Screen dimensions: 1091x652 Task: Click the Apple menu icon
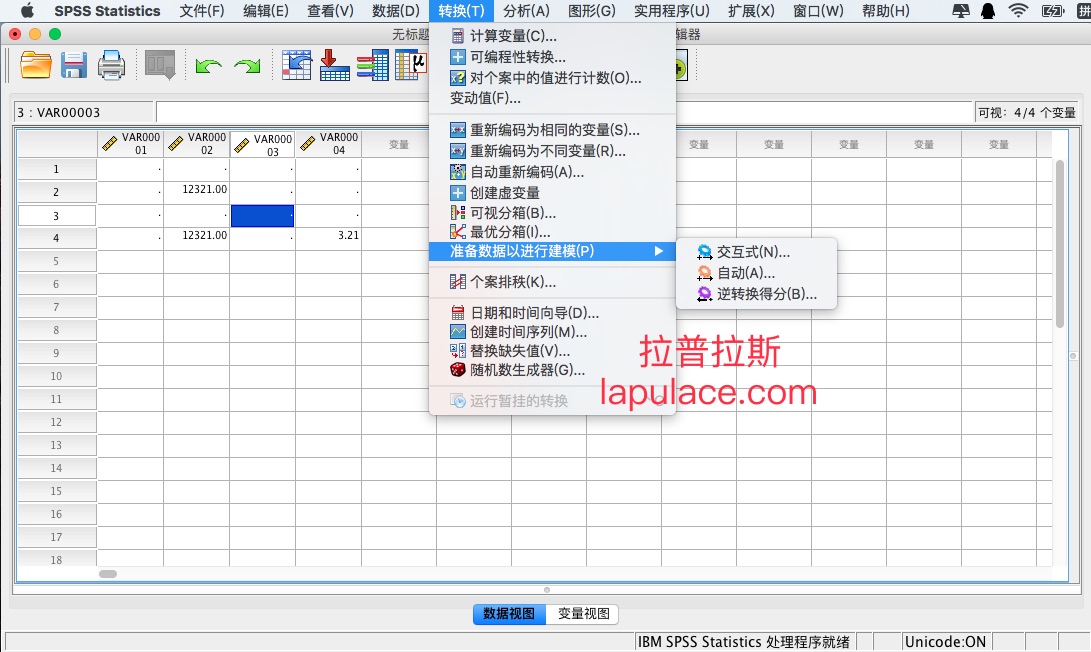pos(28,10)
